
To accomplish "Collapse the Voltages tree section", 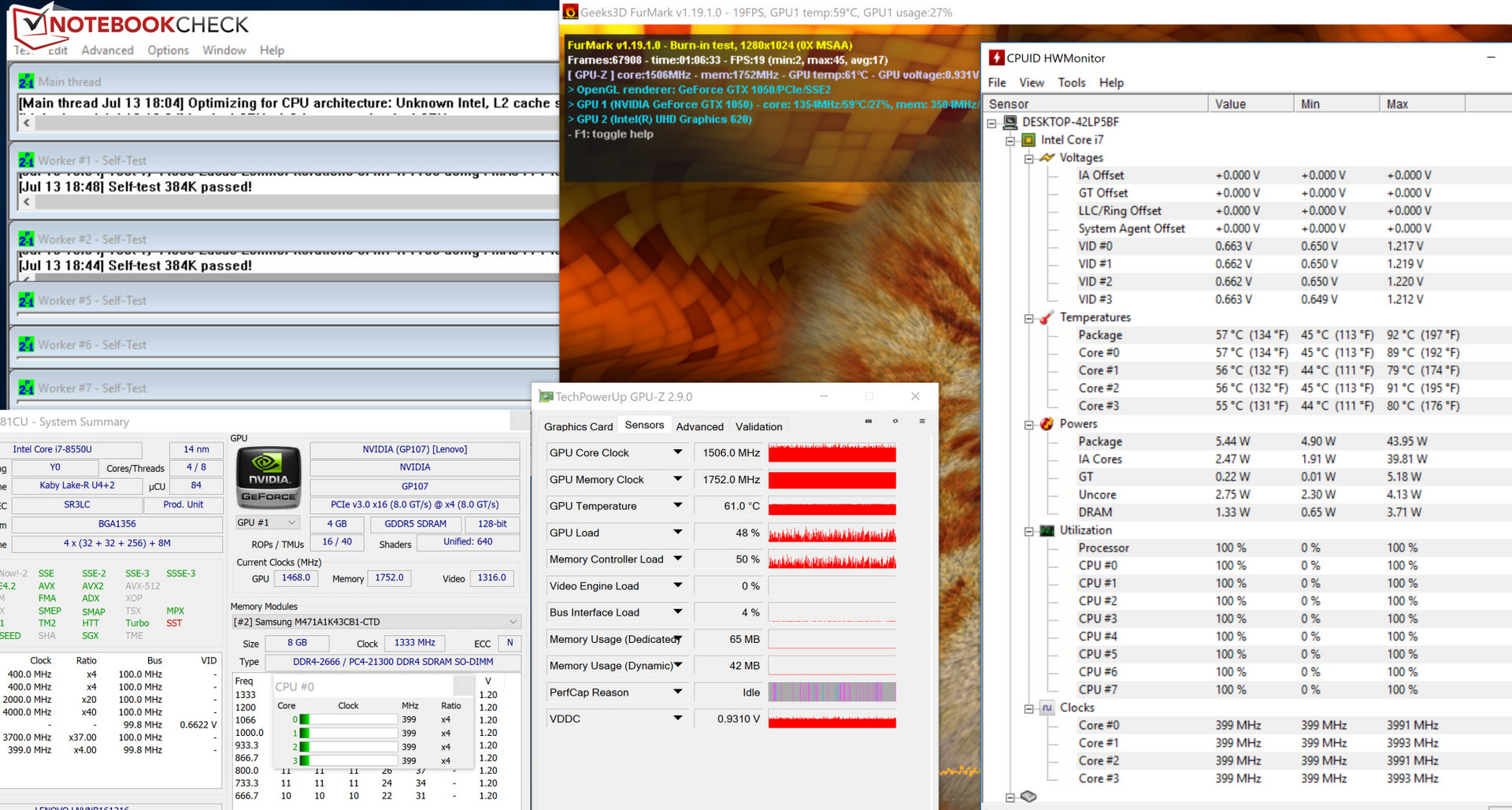I will 1028,158.
